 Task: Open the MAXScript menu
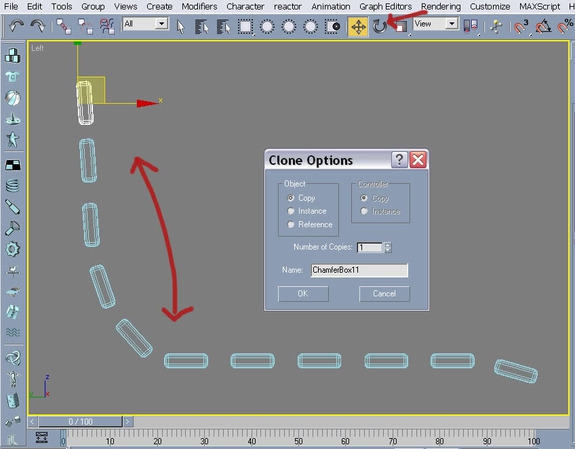[x=539, y=7]
